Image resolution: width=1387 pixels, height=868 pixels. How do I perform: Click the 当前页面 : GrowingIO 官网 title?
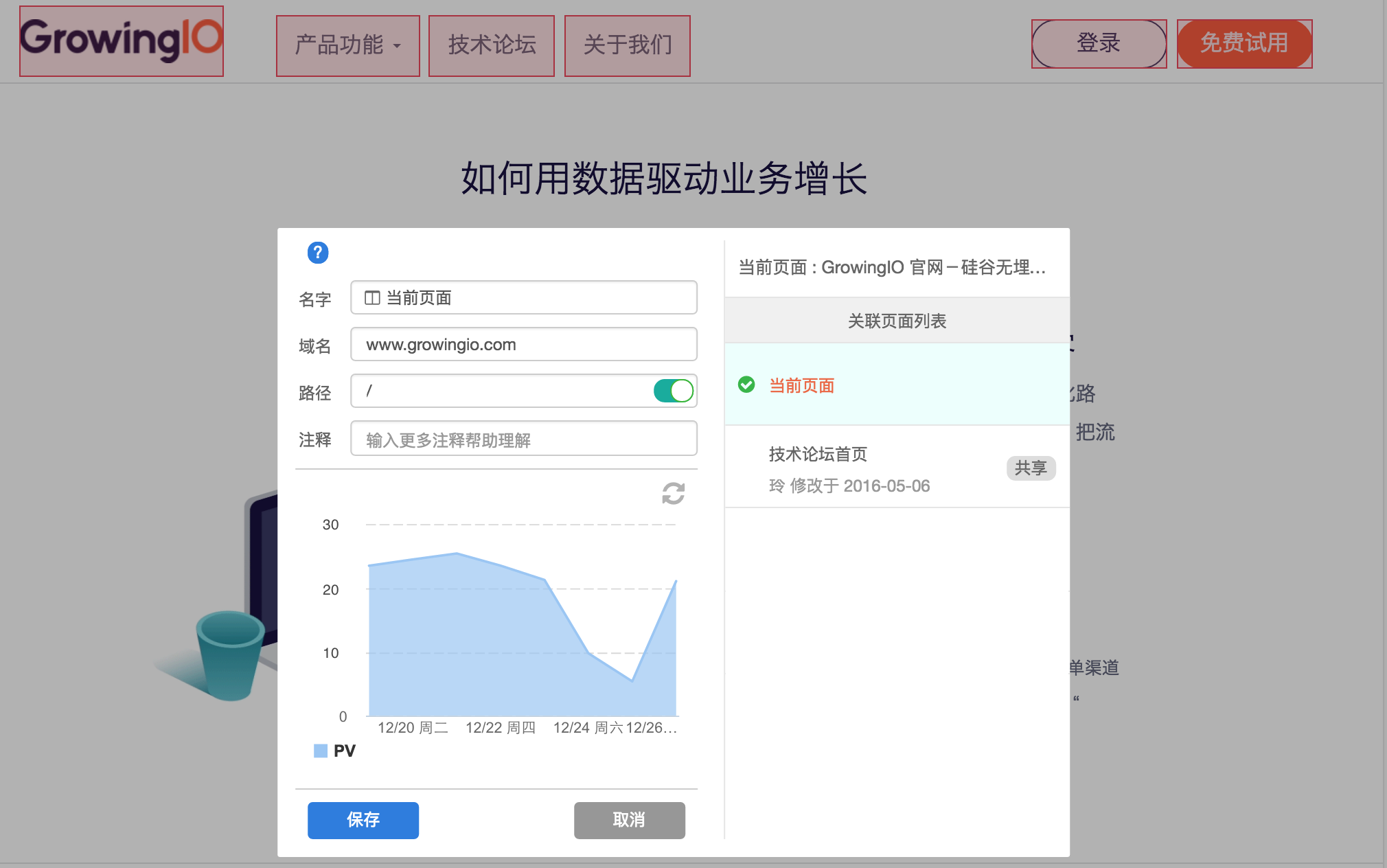click(x=891, y=267)
